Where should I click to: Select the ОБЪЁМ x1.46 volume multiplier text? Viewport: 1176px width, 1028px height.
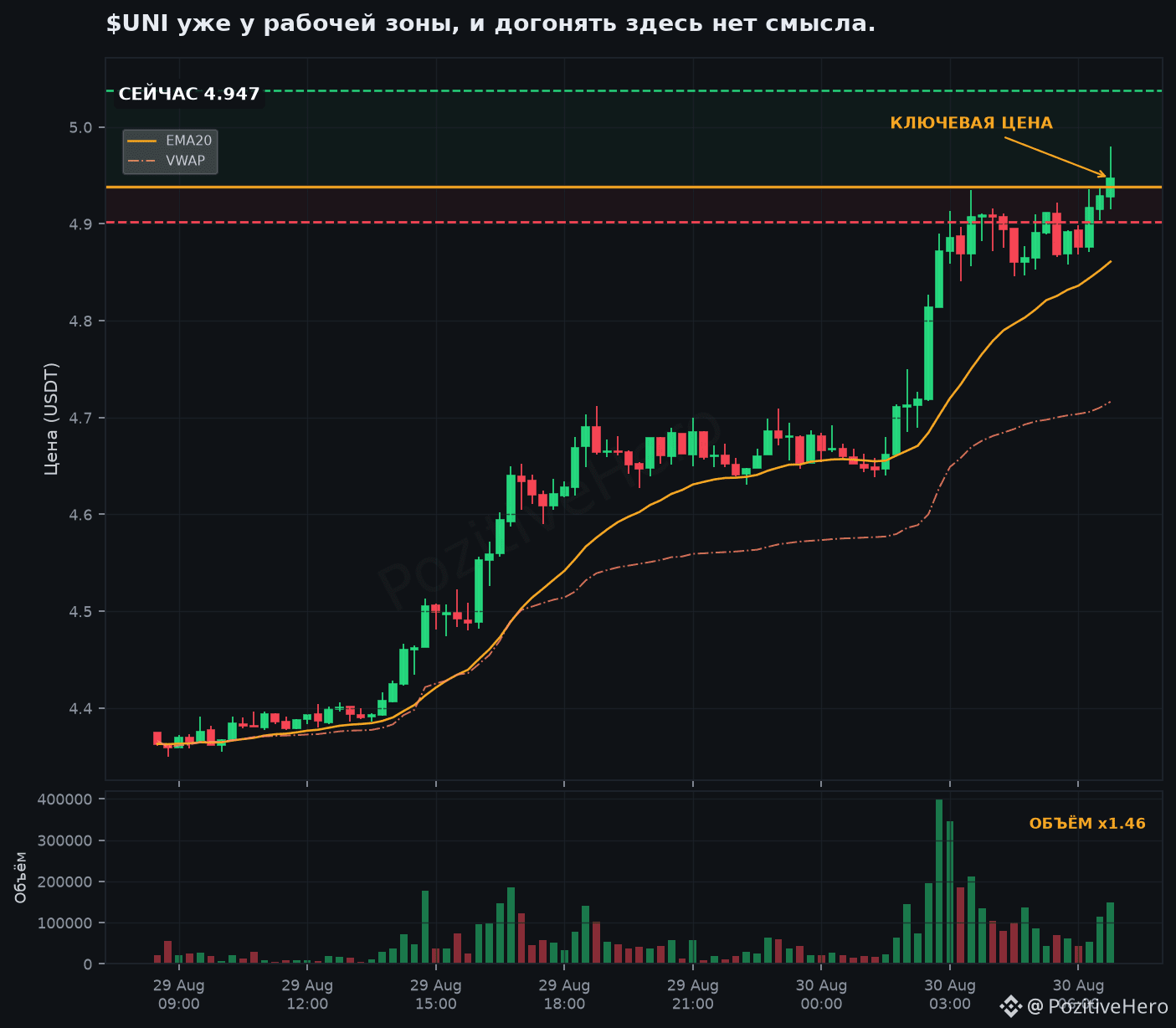(1087, 824)
